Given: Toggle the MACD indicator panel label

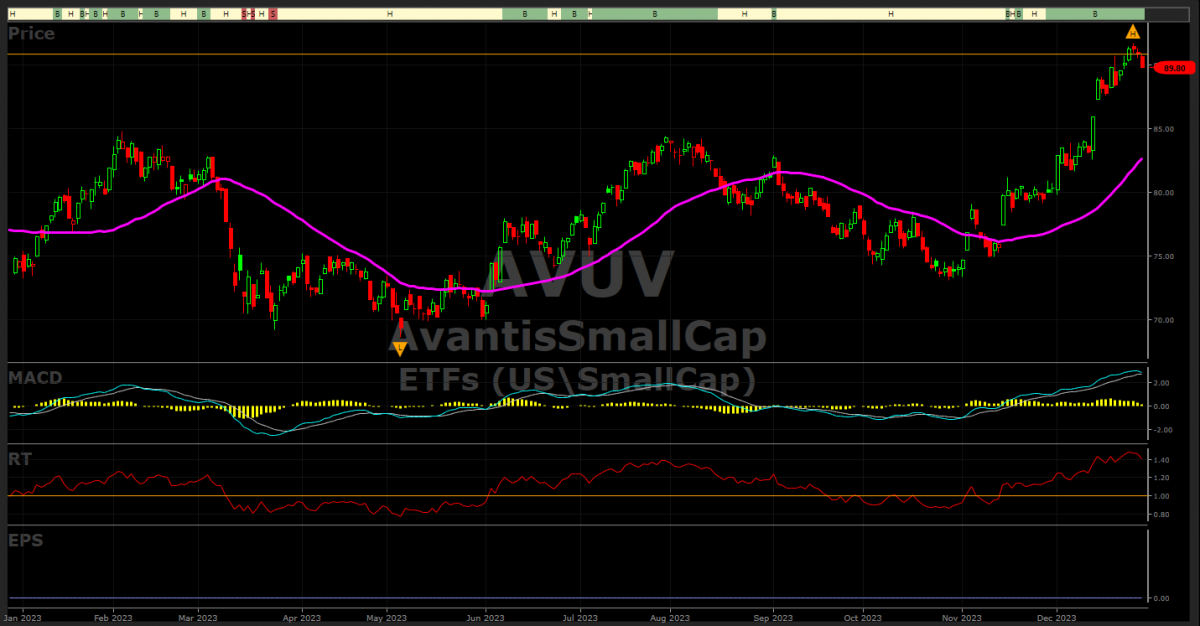Looking at the screenshot, I should pyautogui.click(x=33, y=378).
